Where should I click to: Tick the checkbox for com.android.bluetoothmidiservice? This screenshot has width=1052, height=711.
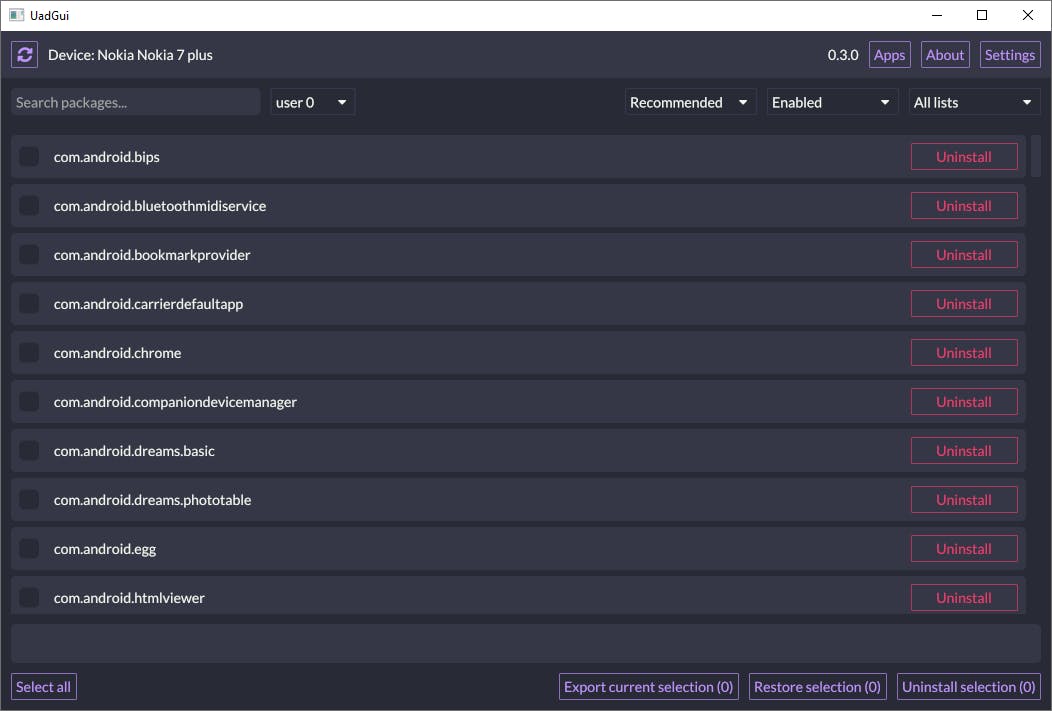pyautogui.click(x=29, y=206)
